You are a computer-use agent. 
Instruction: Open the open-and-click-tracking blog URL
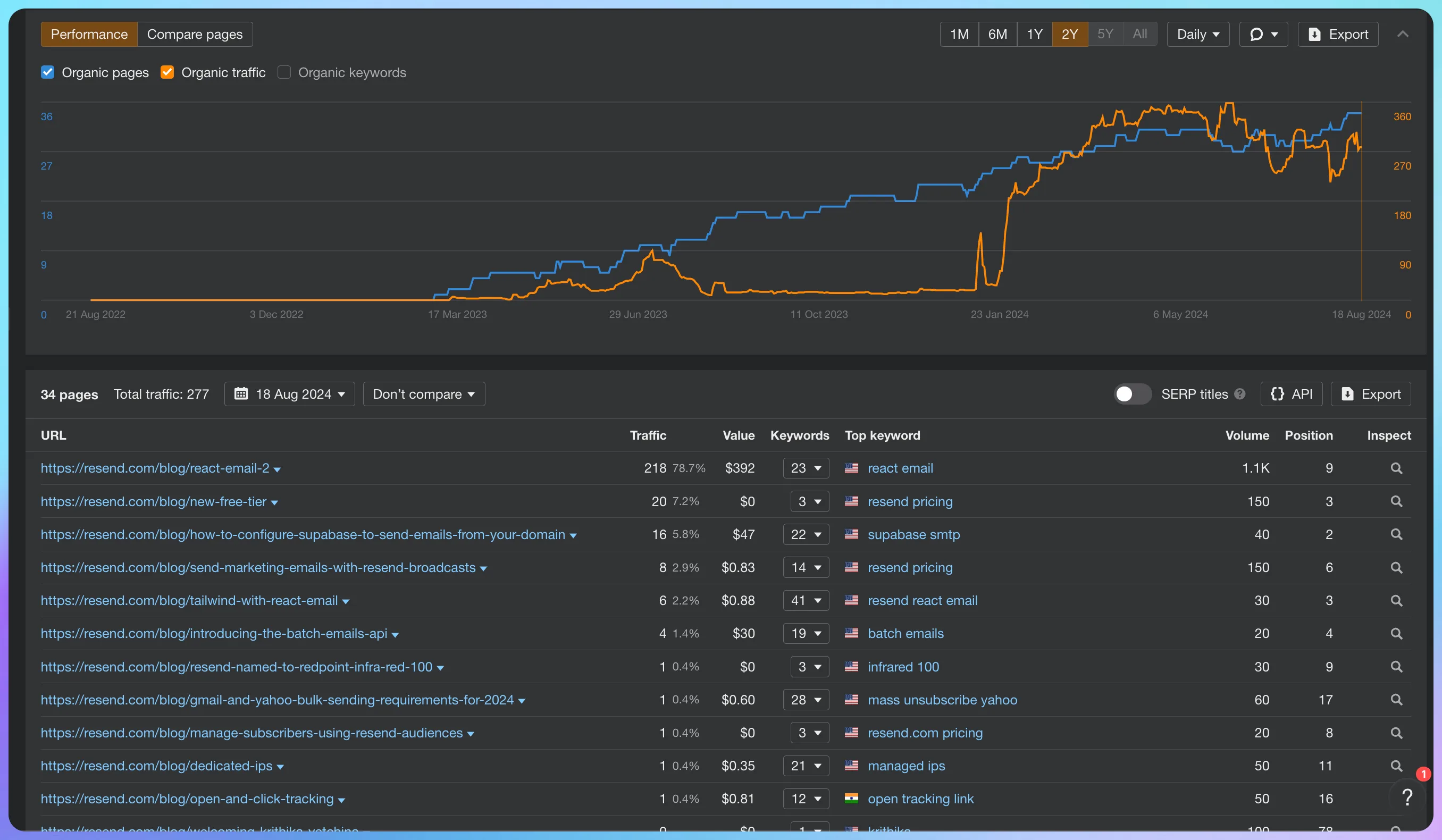pyautogui.click(x=187, y=799)
